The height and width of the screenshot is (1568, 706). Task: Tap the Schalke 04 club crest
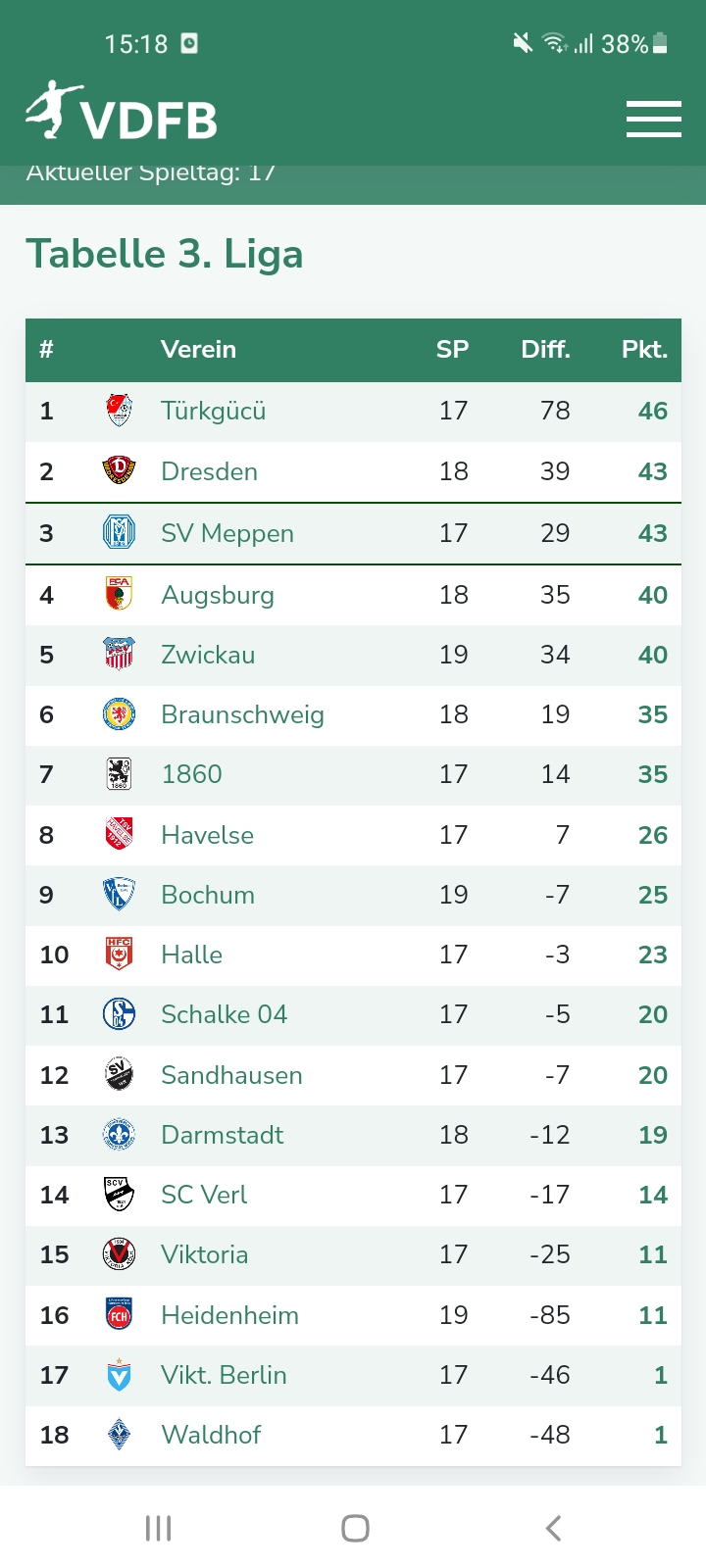[x=119, y=1014]
